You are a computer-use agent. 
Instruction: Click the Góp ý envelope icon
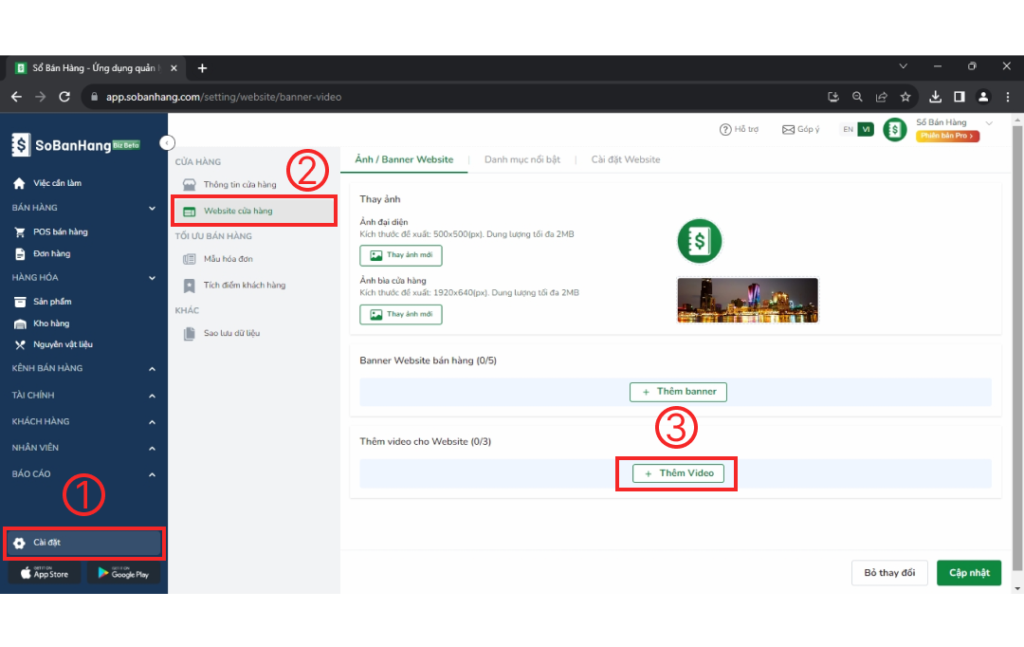tap(788, 129)
